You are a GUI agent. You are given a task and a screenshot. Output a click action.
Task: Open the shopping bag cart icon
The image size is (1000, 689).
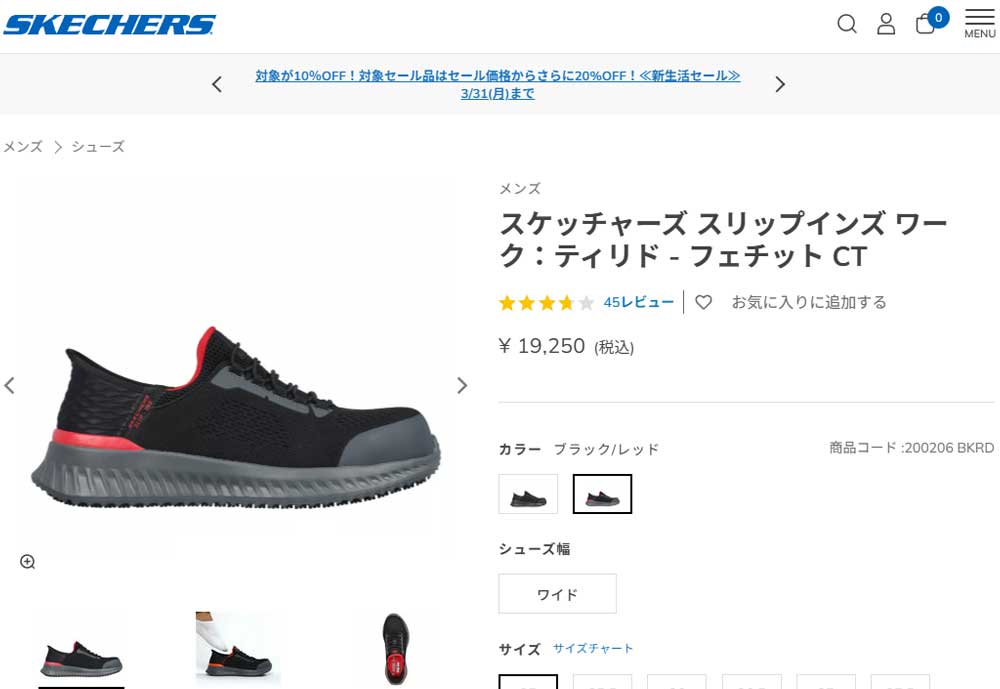click(925, 24)
